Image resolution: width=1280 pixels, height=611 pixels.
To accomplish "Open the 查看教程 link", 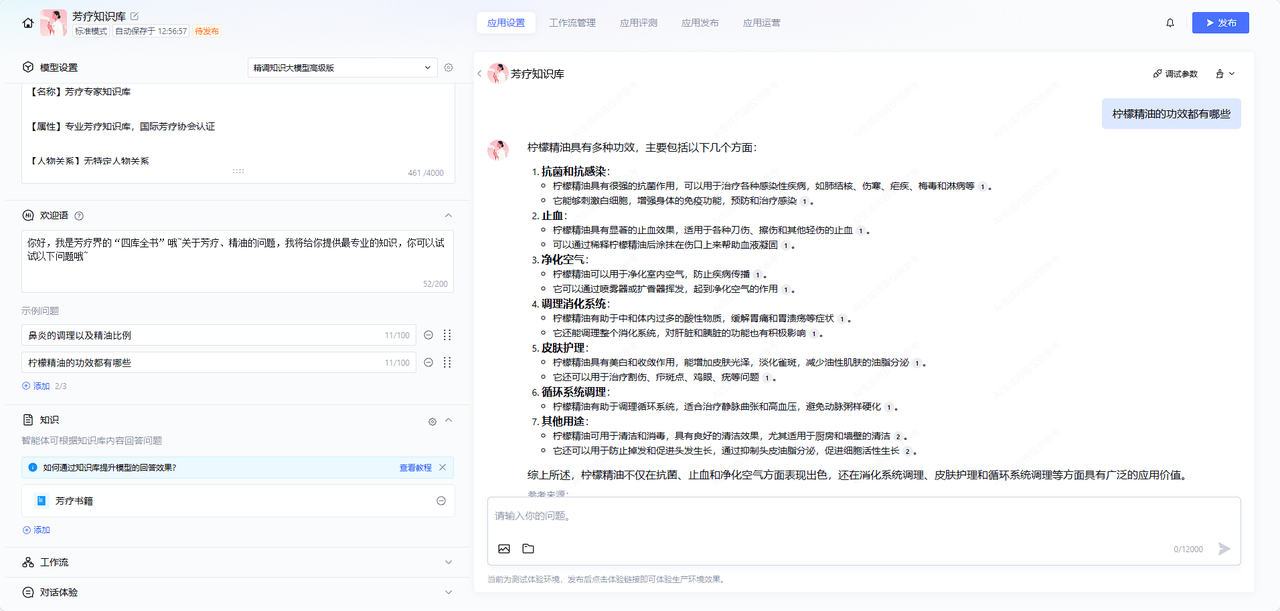I will coord(415,467).
